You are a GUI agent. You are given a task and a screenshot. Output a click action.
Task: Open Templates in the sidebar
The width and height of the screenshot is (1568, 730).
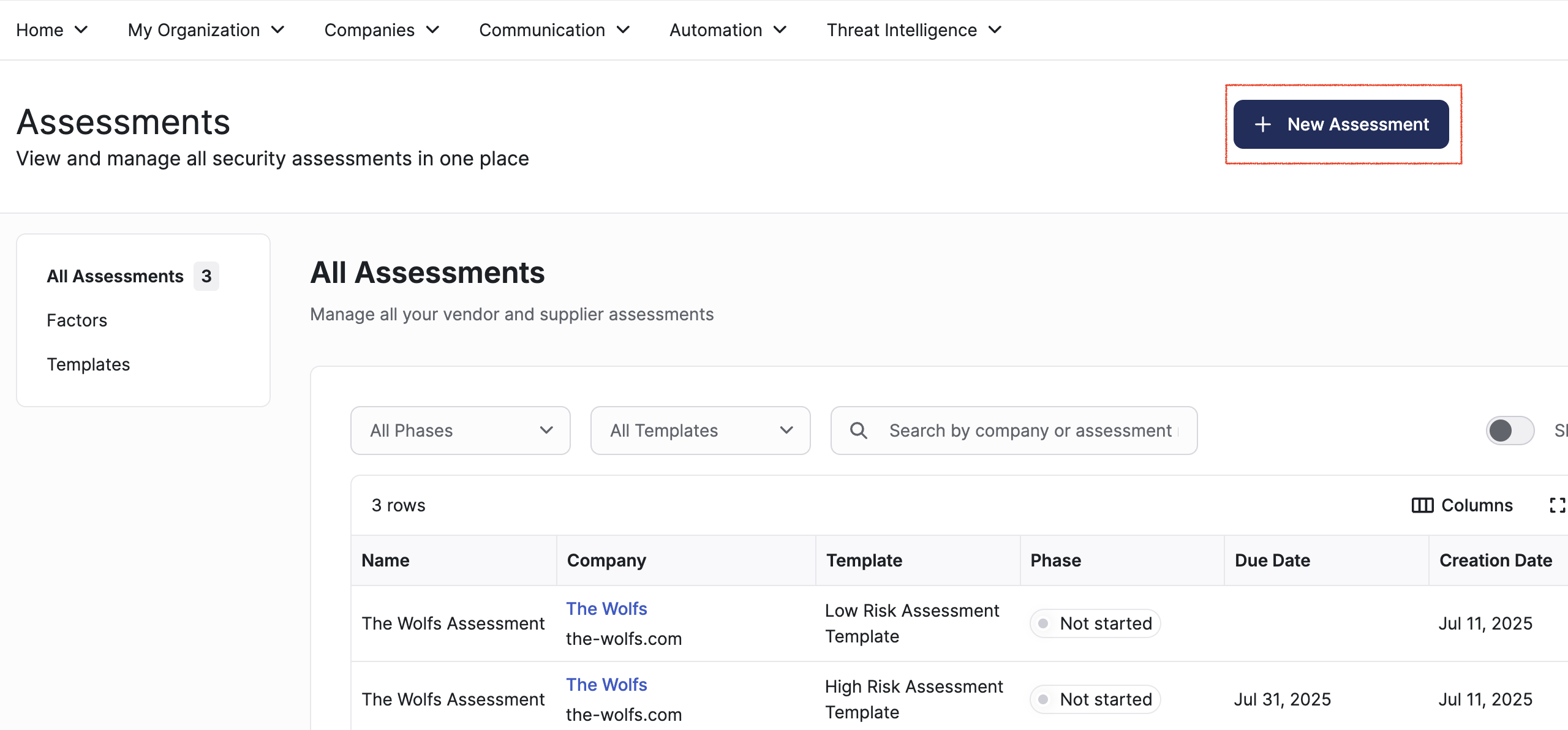(88, 364)
